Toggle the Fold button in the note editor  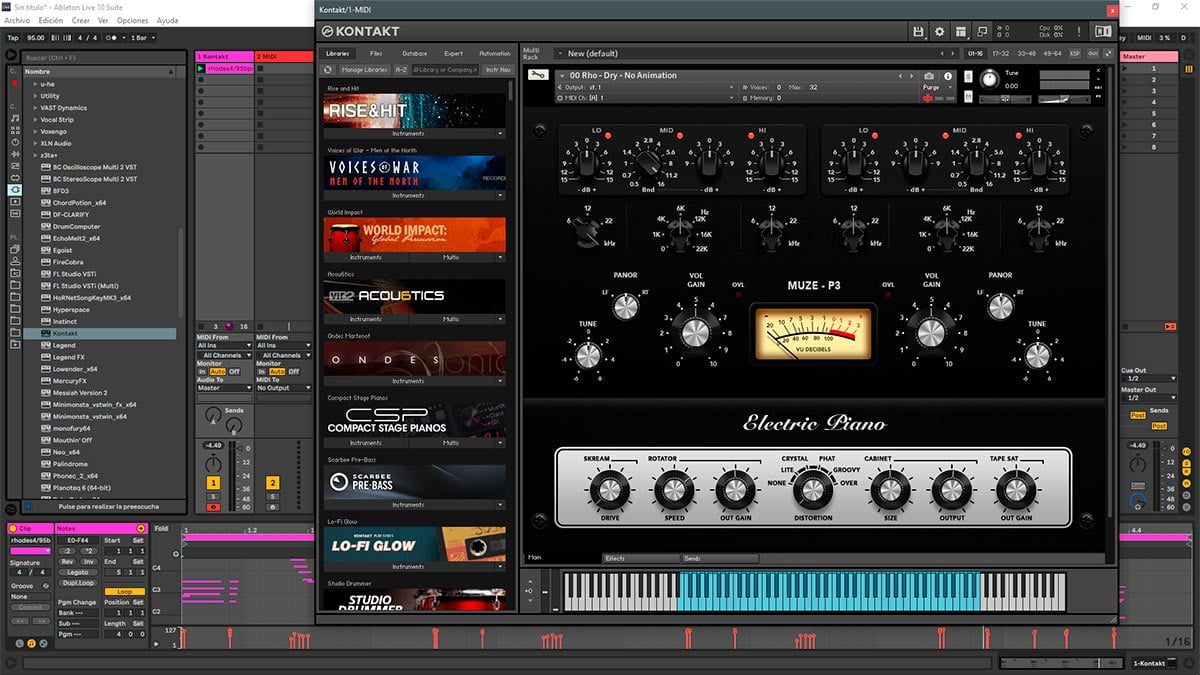point(162,528)
